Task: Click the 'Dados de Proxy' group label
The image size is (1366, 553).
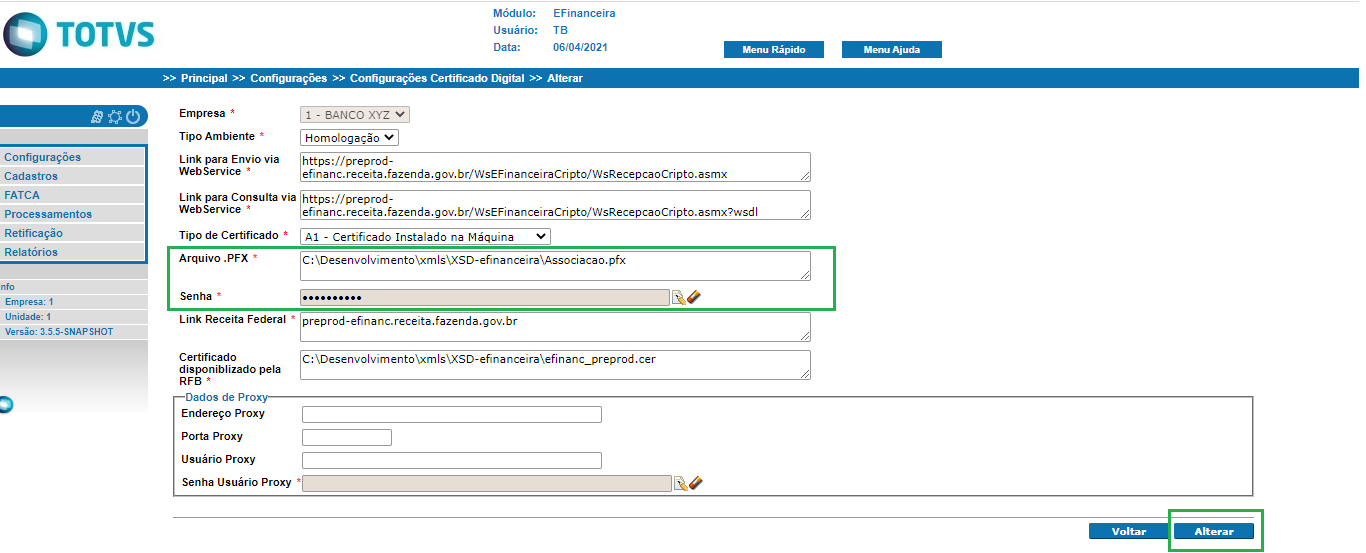Action: pyautogui.click(x=226, y=397)
